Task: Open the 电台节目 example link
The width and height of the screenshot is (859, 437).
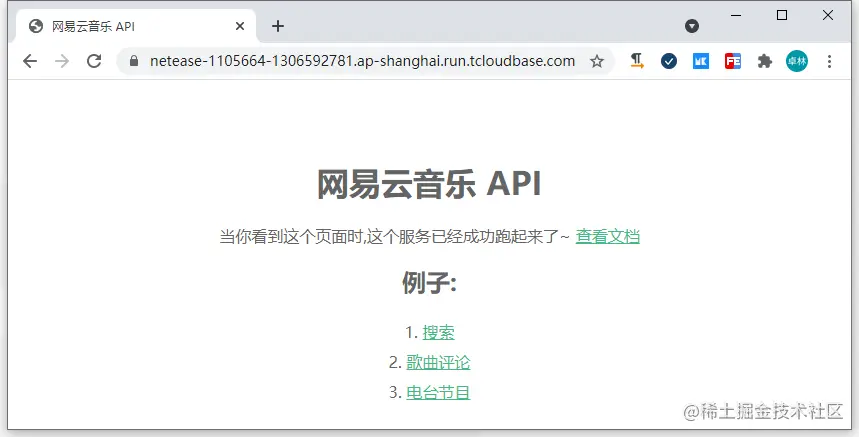Action: pos(438,393)
